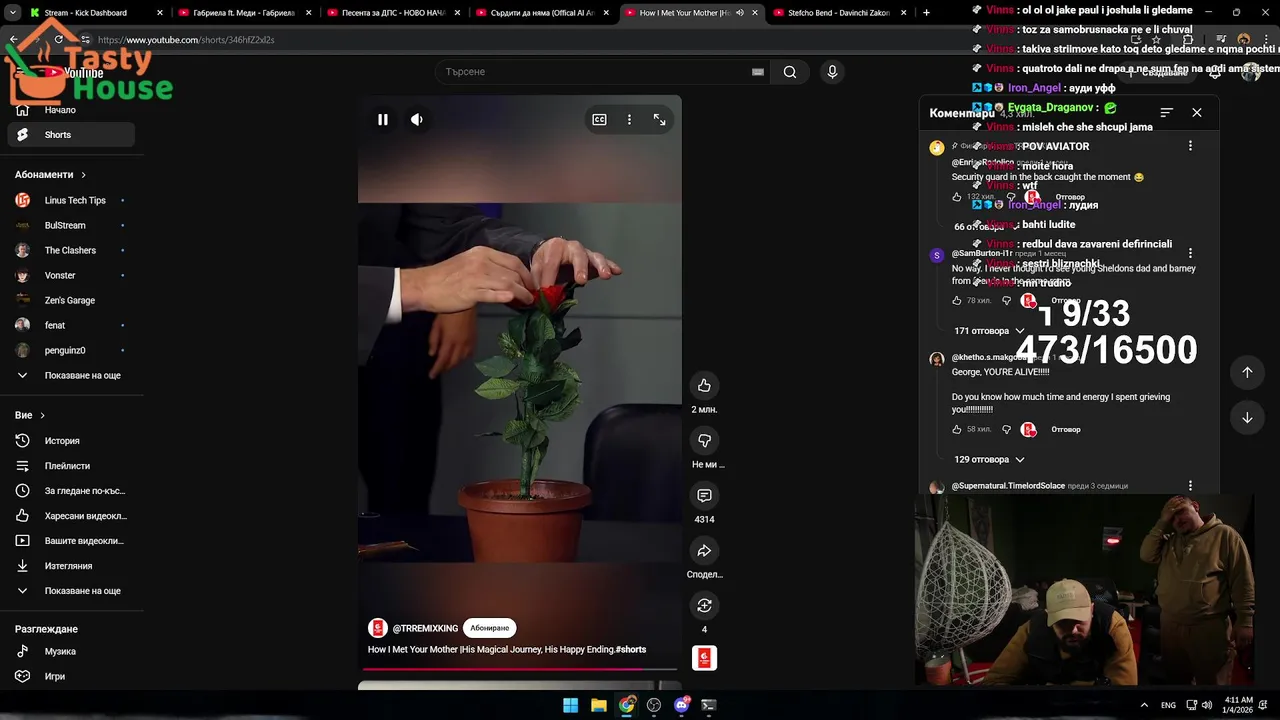Click the magnifier search button
This screenshot has height=720, width=1280.
tap(790, 72)
